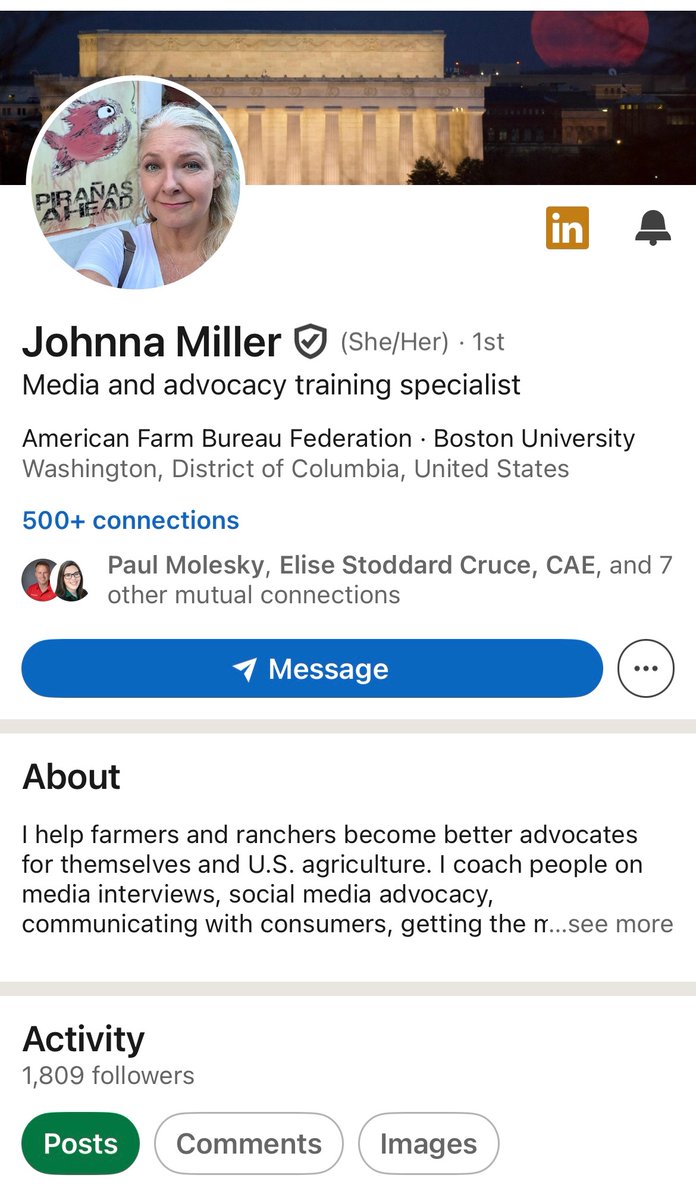Open the three-dot more options menu

[646, 668]
